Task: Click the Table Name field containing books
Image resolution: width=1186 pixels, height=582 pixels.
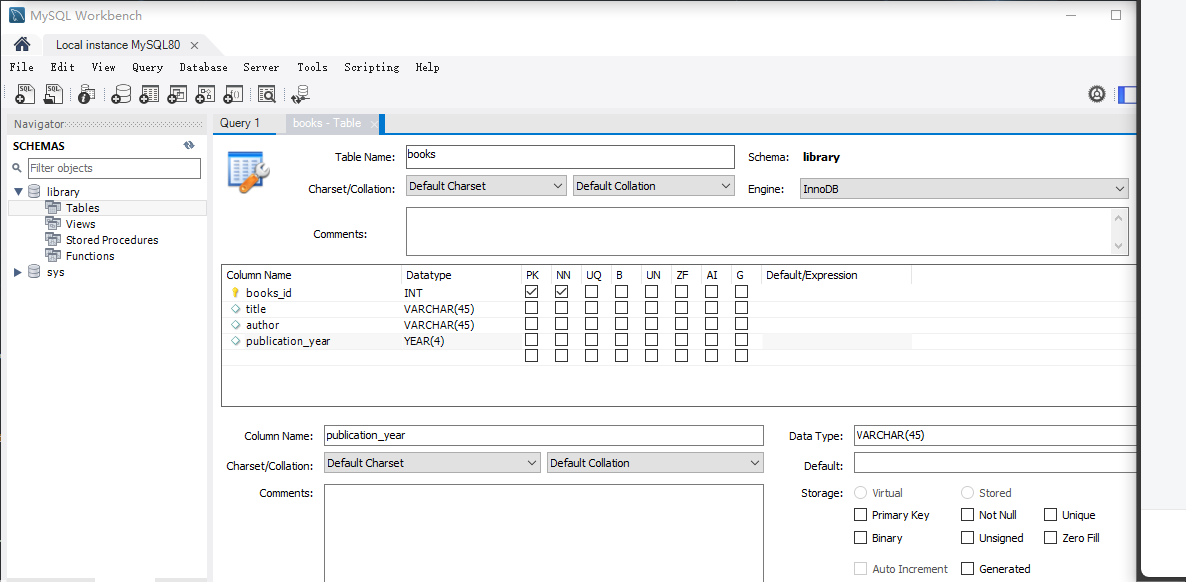Action: click(570, 157)
